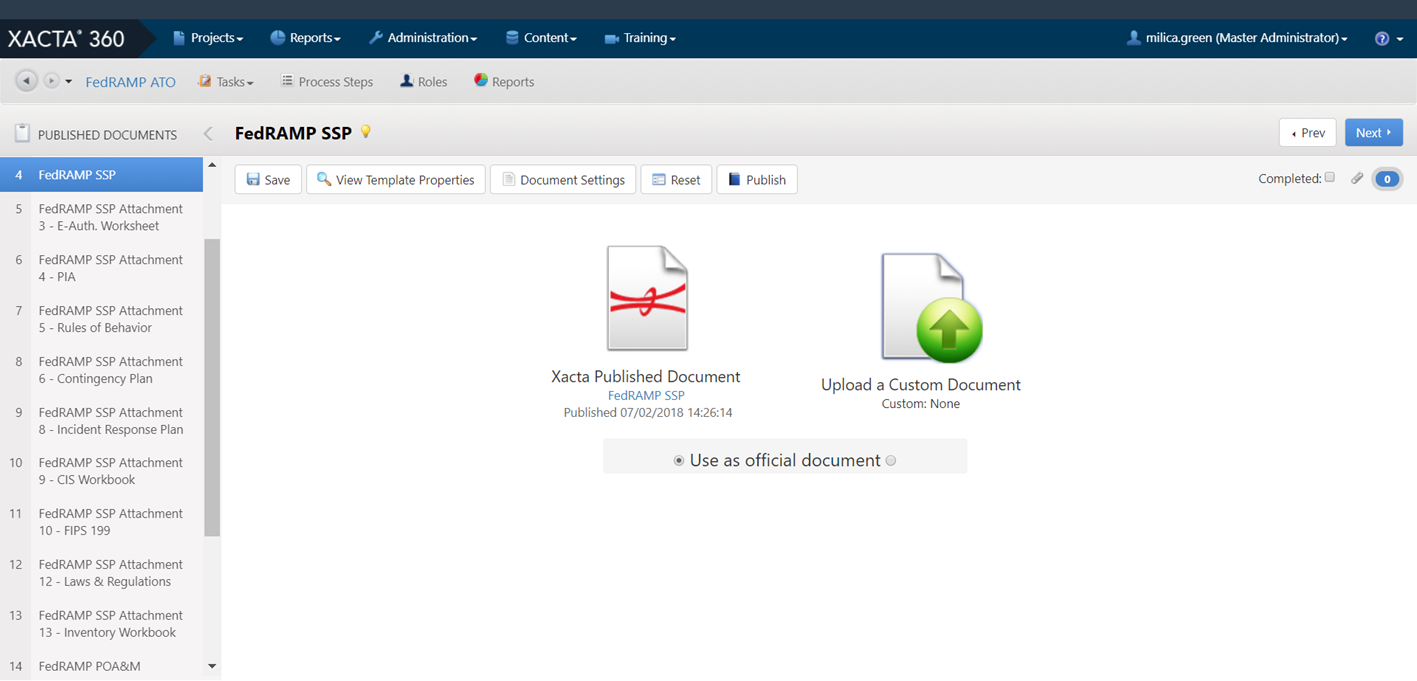The image size is (1417, 681).
Task: Reset the document
Action: (676, 180)
